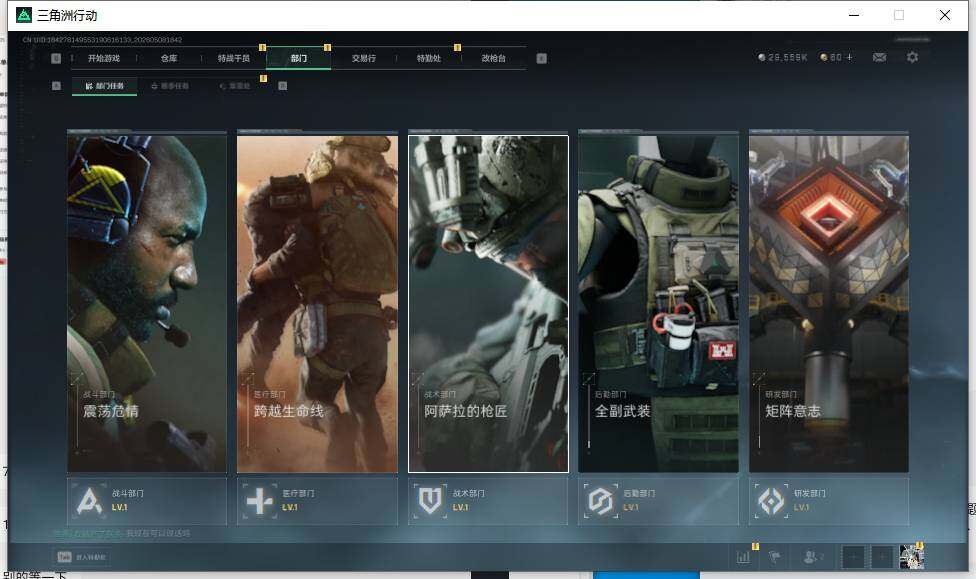
Task: Click the 研发部门 diamond emblem icon
Action: 771,501
